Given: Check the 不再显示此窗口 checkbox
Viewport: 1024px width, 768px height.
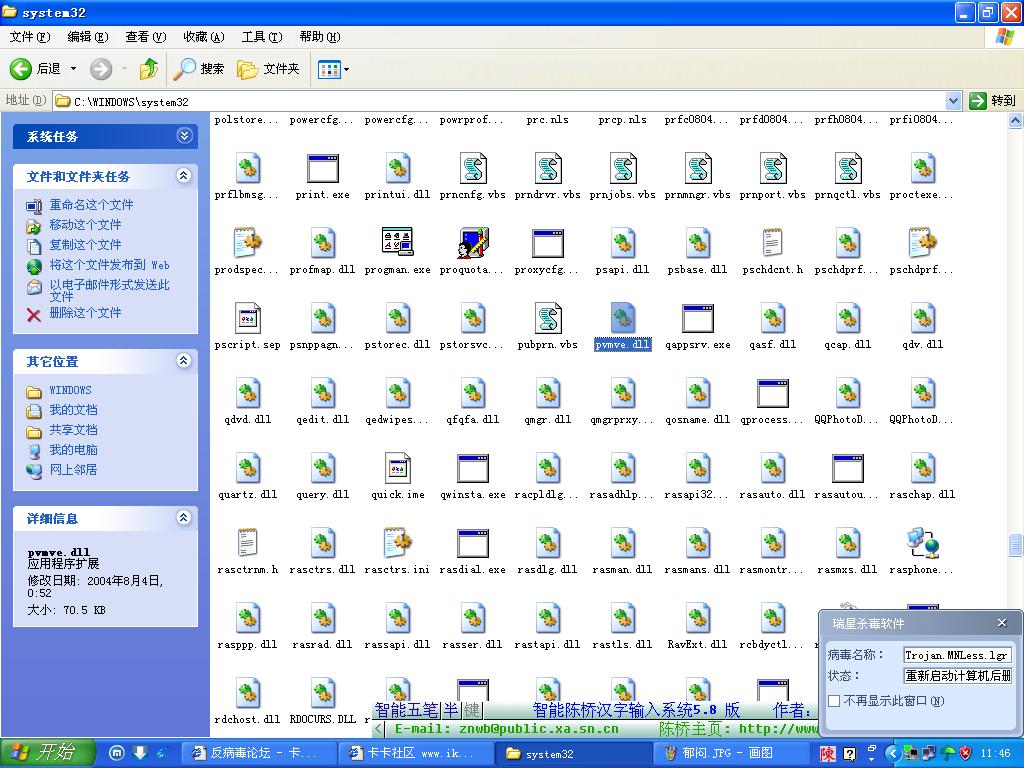Looking at the screenshot, I should 834,701.
